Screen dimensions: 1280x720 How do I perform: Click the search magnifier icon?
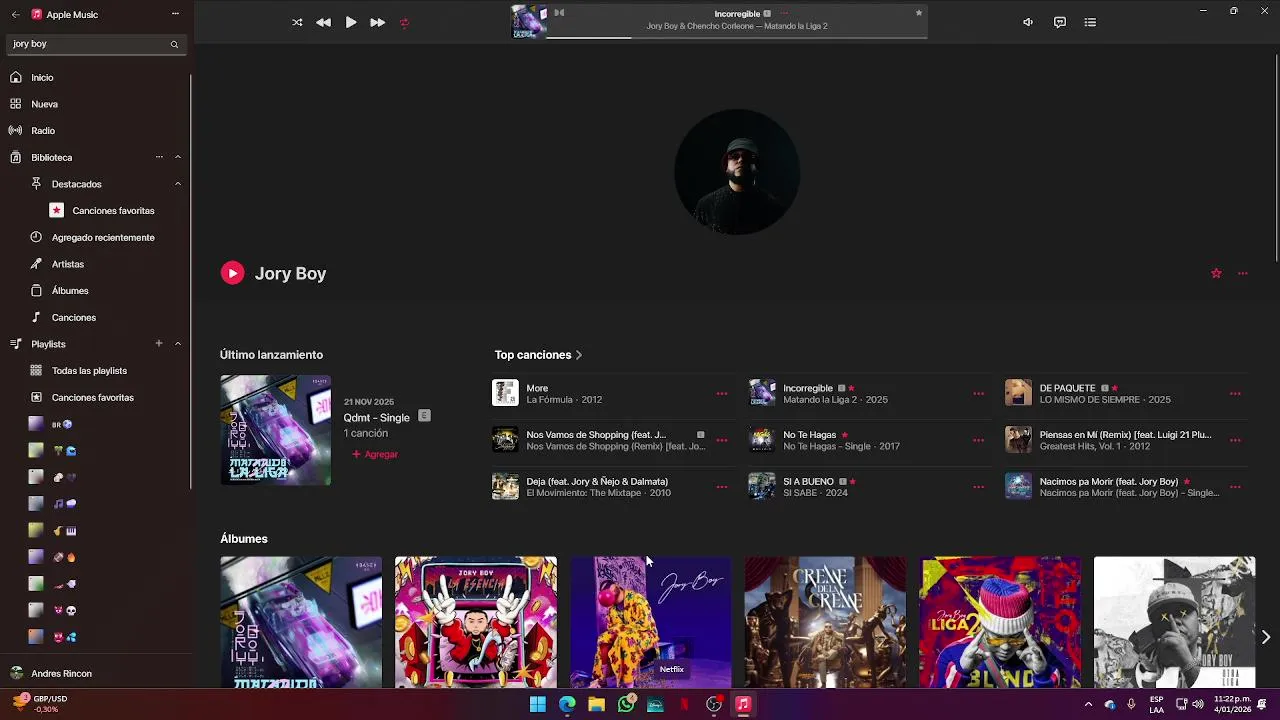tap(174, 44)
